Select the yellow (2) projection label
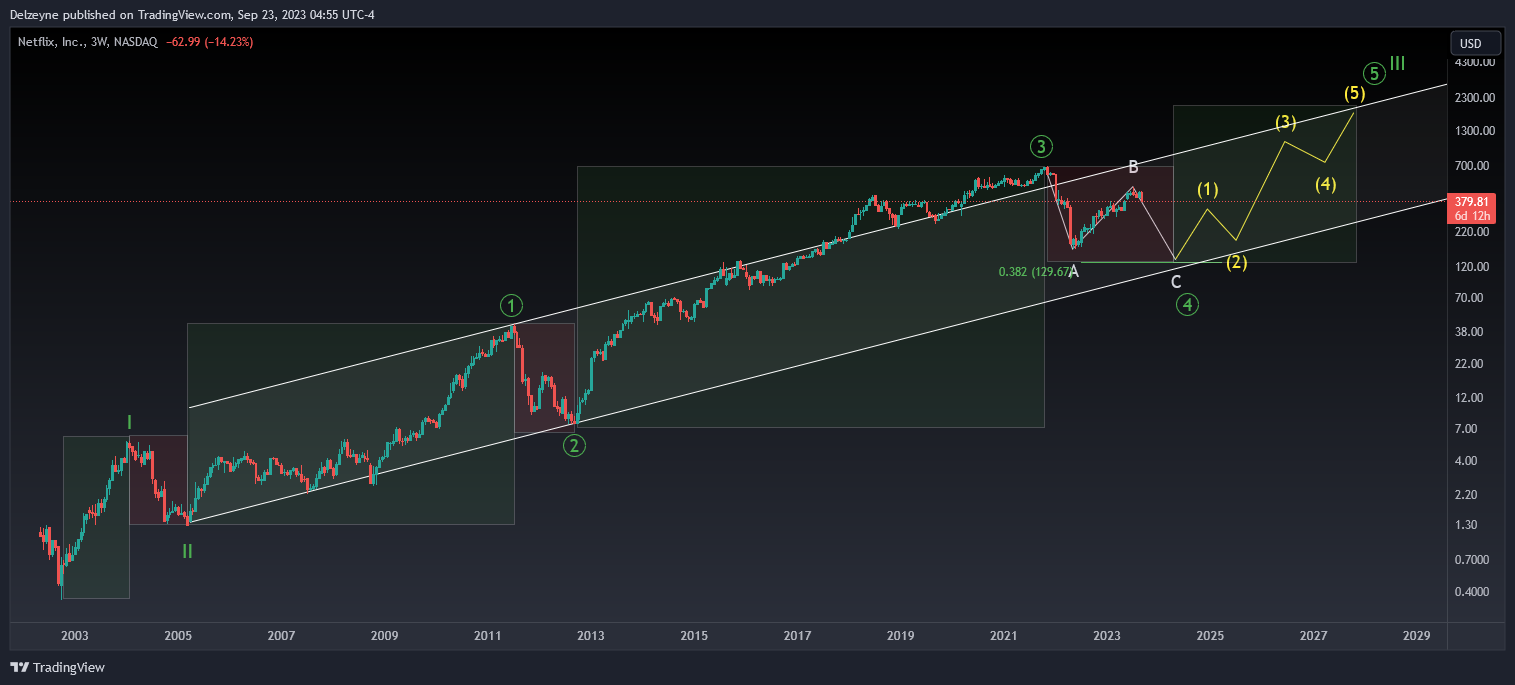Viewport: 1515px width, 685px height. [x=1237, y=262]
